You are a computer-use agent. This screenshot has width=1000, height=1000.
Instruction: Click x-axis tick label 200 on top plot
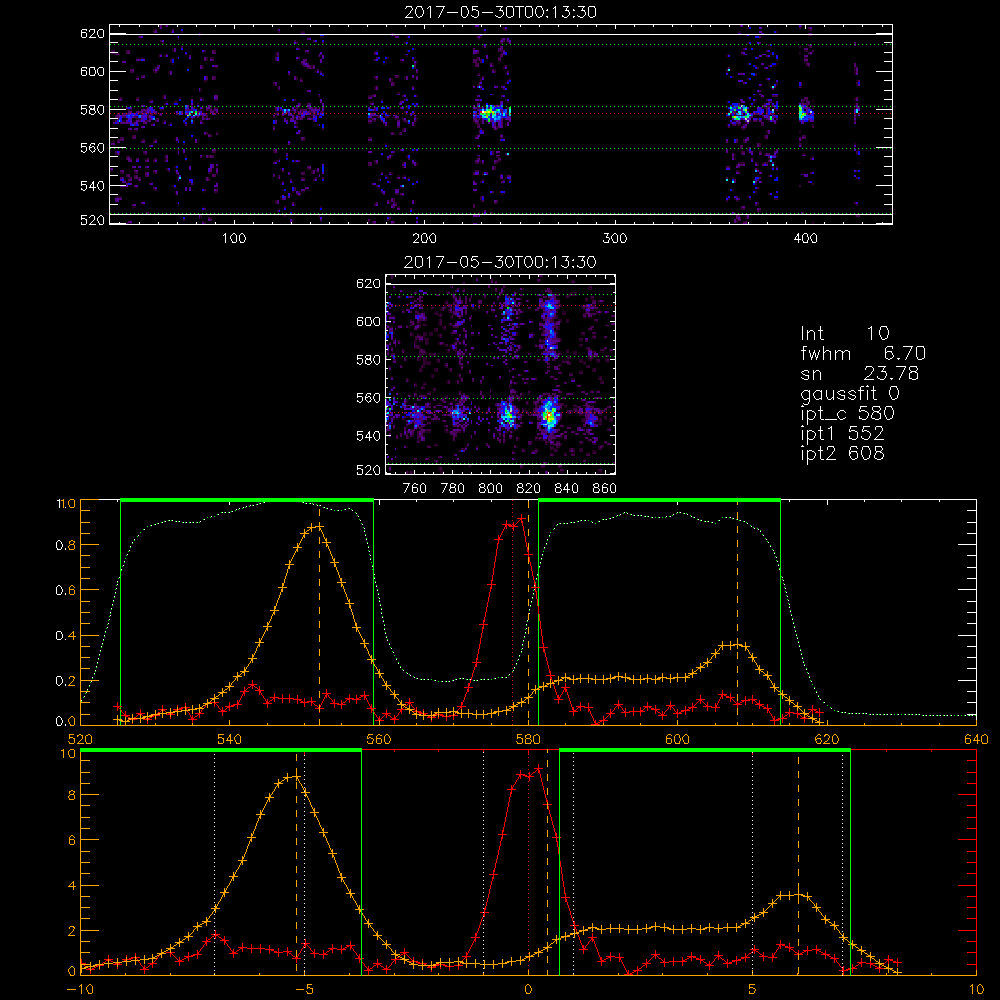[424, 239]
